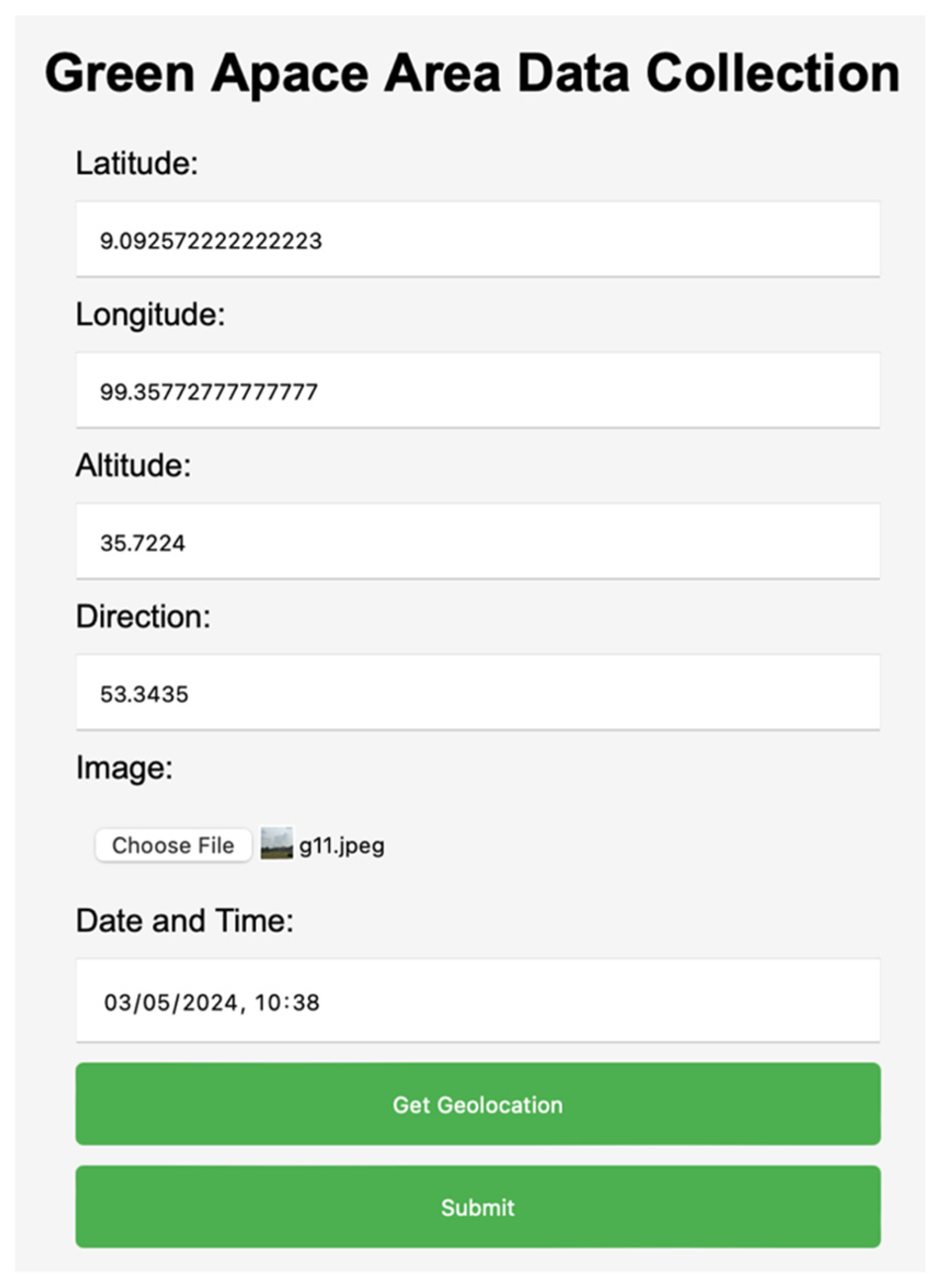Click the Get Geolocation button
940x1288 pixels.
[478, 1104]
